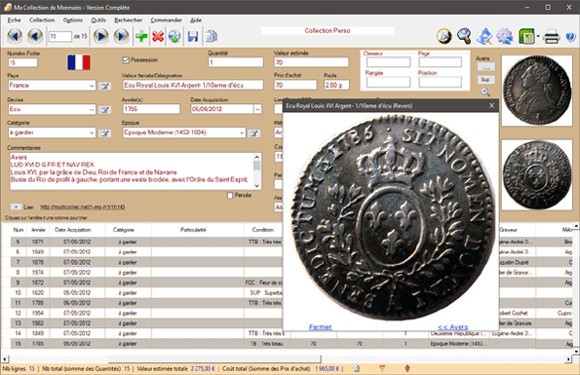This screenshot has height=375, width=580.
Task: Sort table by Date Acquisition column header
Action: point(73,230)
